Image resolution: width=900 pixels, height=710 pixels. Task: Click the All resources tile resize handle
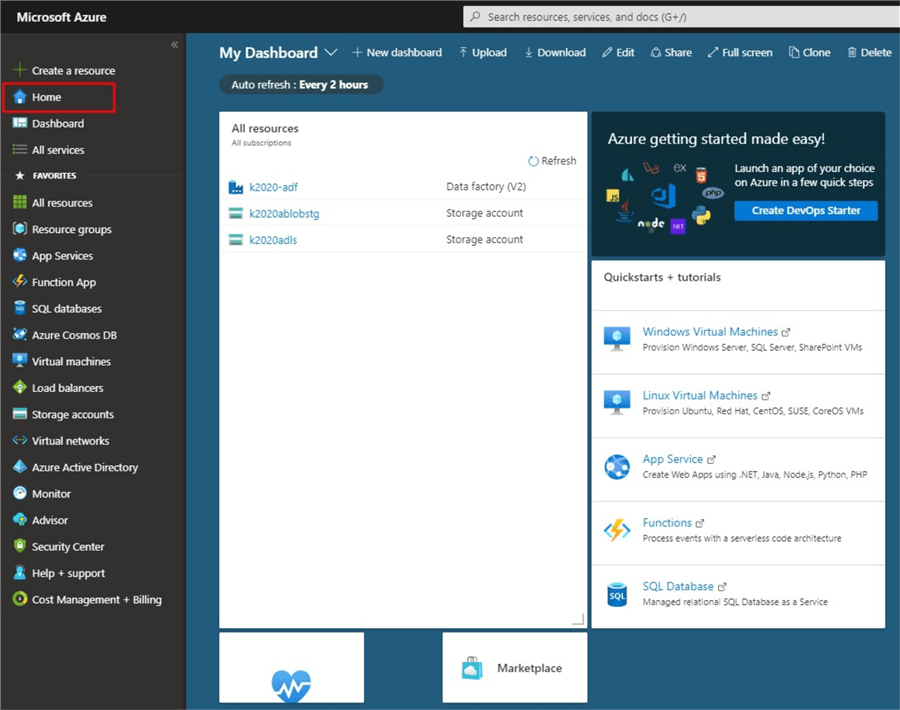579,619
